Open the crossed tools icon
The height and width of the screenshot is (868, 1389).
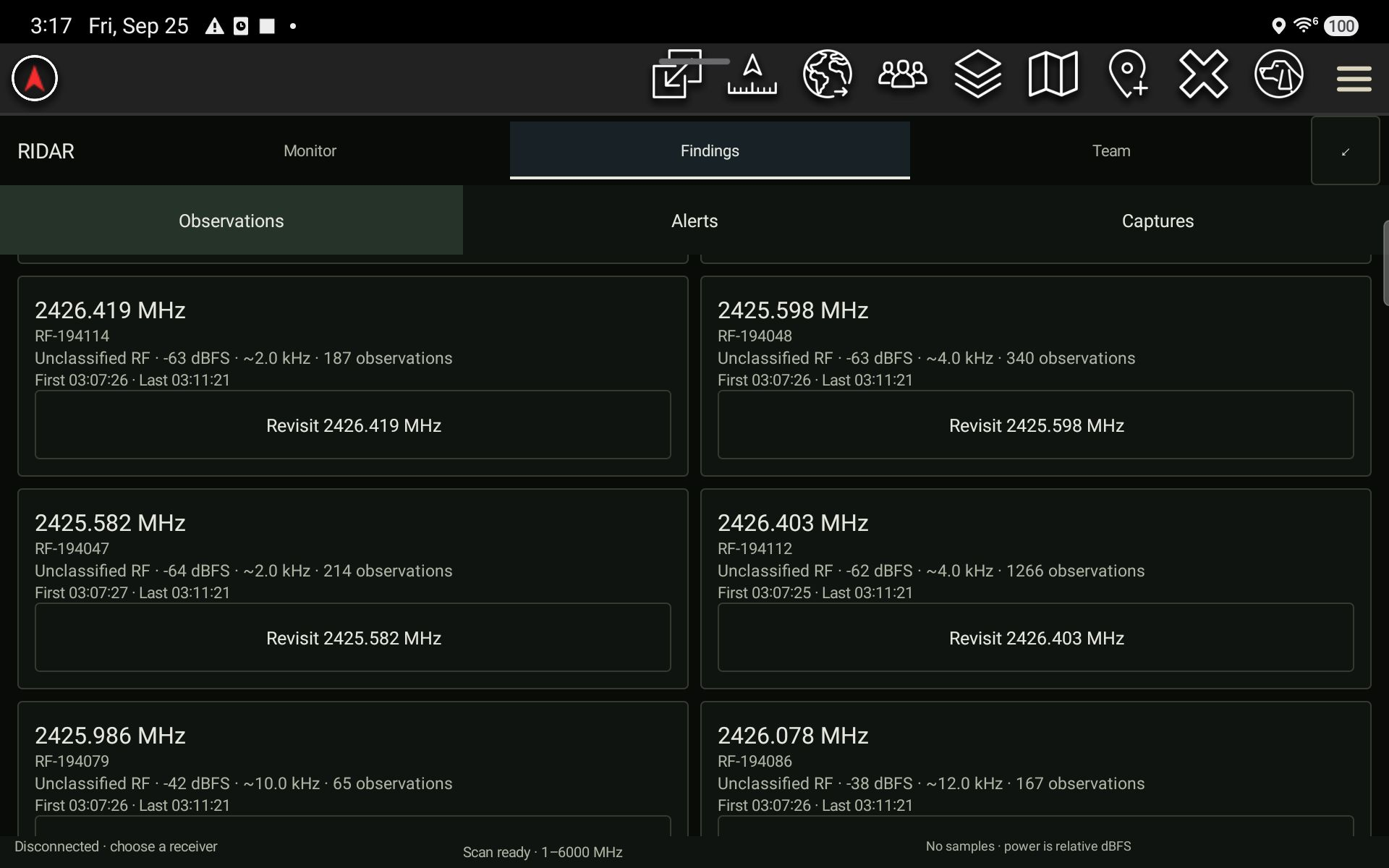(x=1204, y=74)
